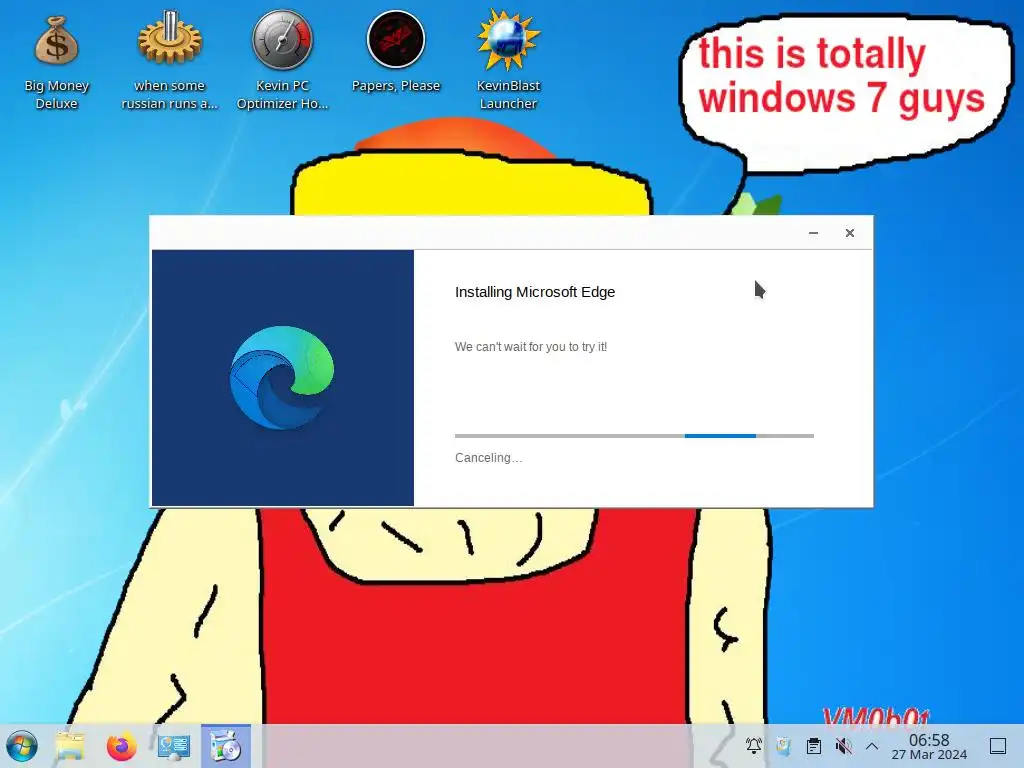Open the file manager folder in taskbar
This screenshot has height=768, width=1024.
click(70, 746)
